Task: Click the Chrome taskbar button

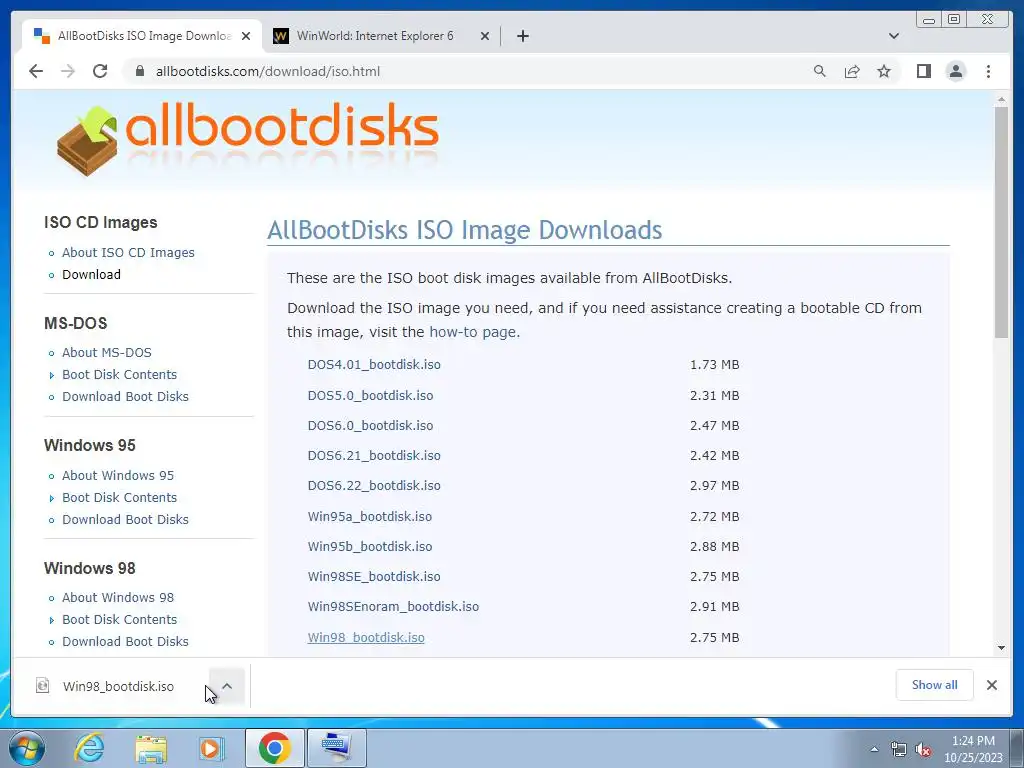Action: pos(274,748)
